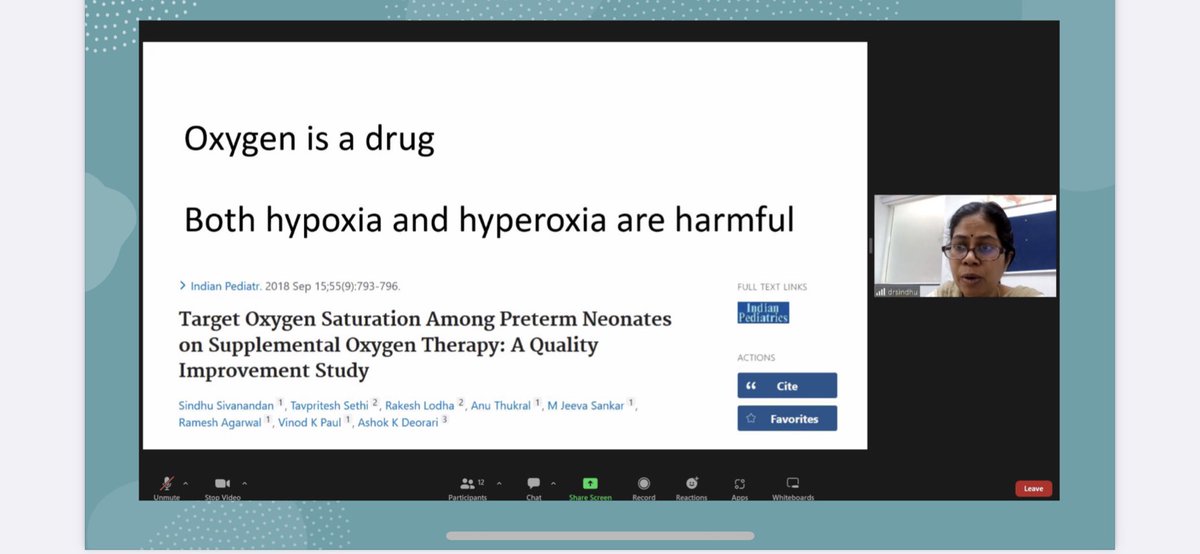Viewport: 1200px width, 554px height.
Task: Leave the meeting
Action: (x=1033, y=489)
